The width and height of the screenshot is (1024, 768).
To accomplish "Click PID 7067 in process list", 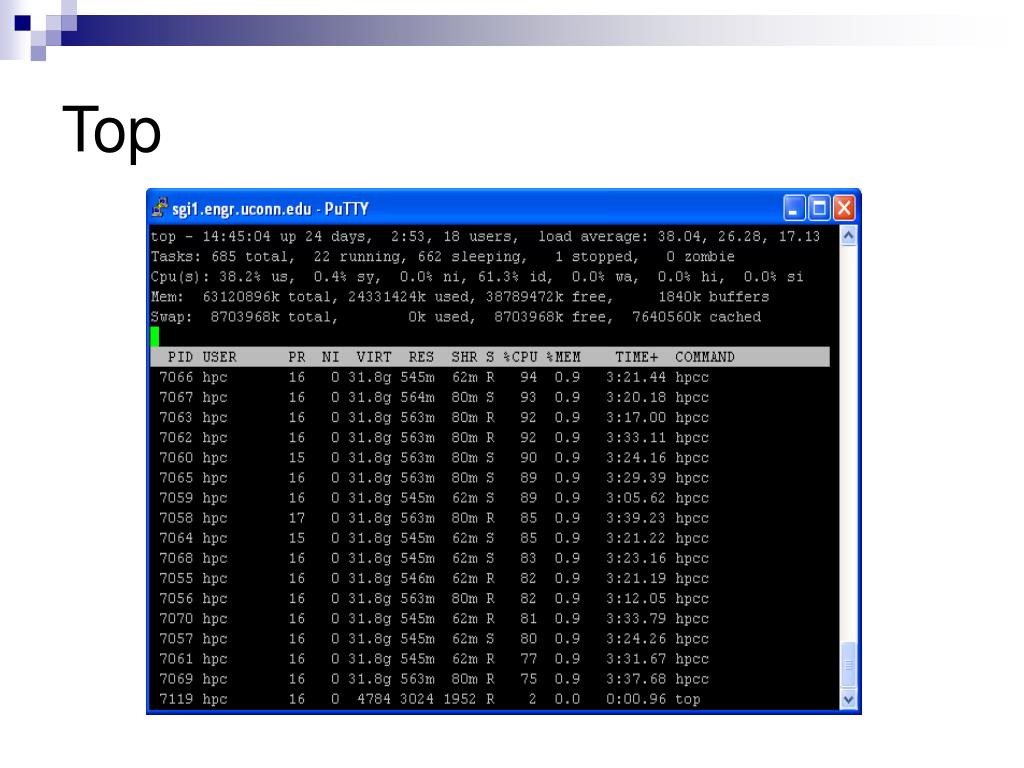I will click(x=176, y=398).
